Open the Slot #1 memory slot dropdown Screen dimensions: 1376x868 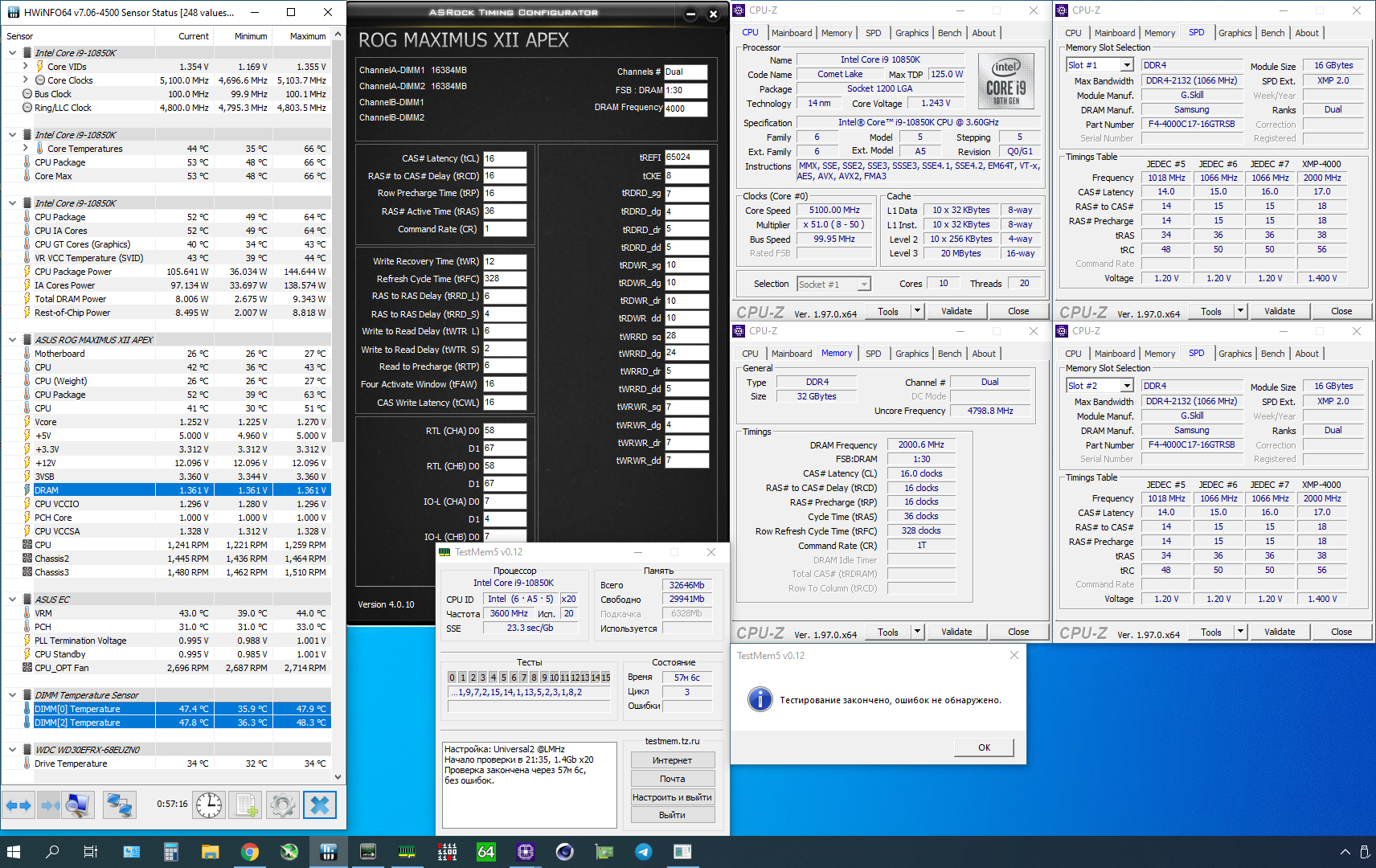tap(1127, 65)
